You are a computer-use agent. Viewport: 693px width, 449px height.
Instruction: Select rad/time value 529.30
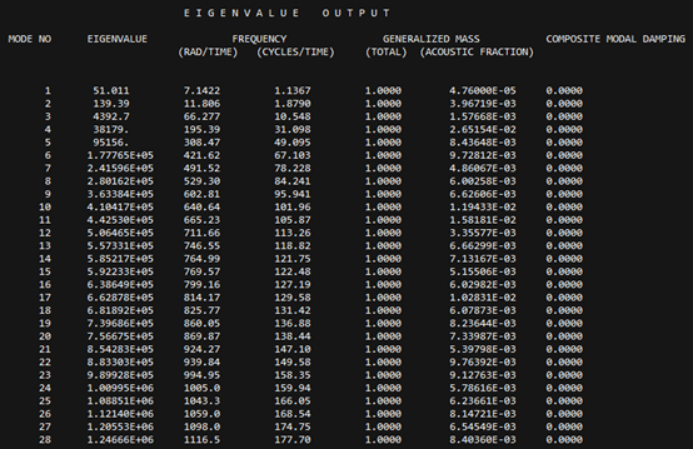(x=202, y=181)
